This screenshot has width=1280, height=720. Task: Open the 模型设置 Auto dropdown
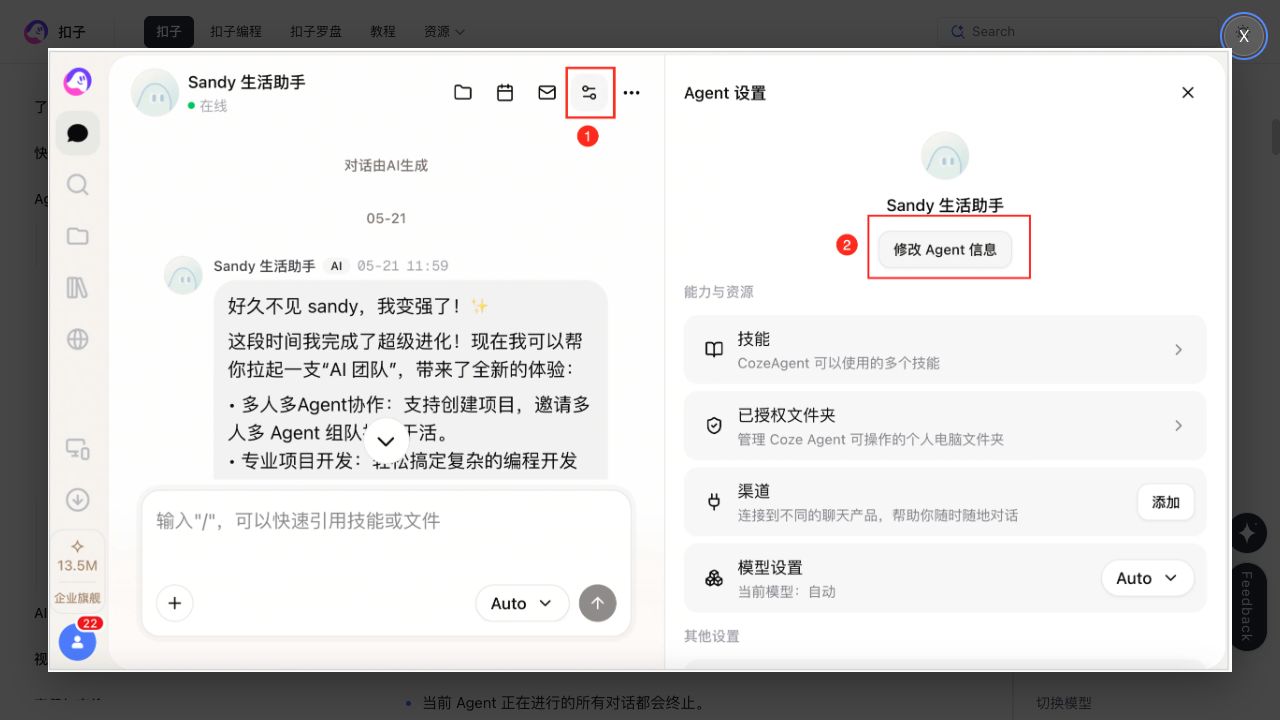tap(1147, 578)
